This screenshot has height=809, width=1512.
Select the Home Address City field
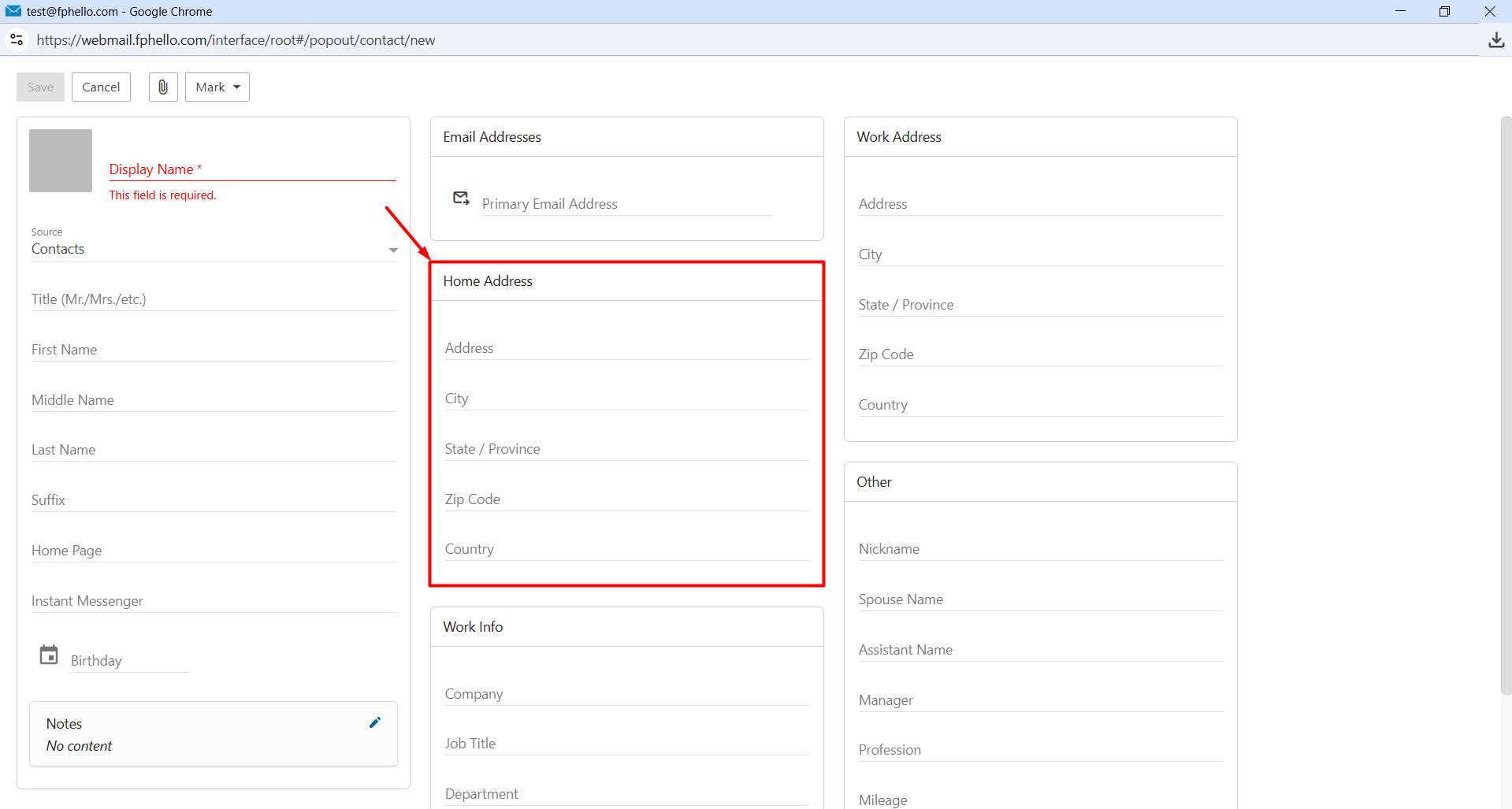627,399
